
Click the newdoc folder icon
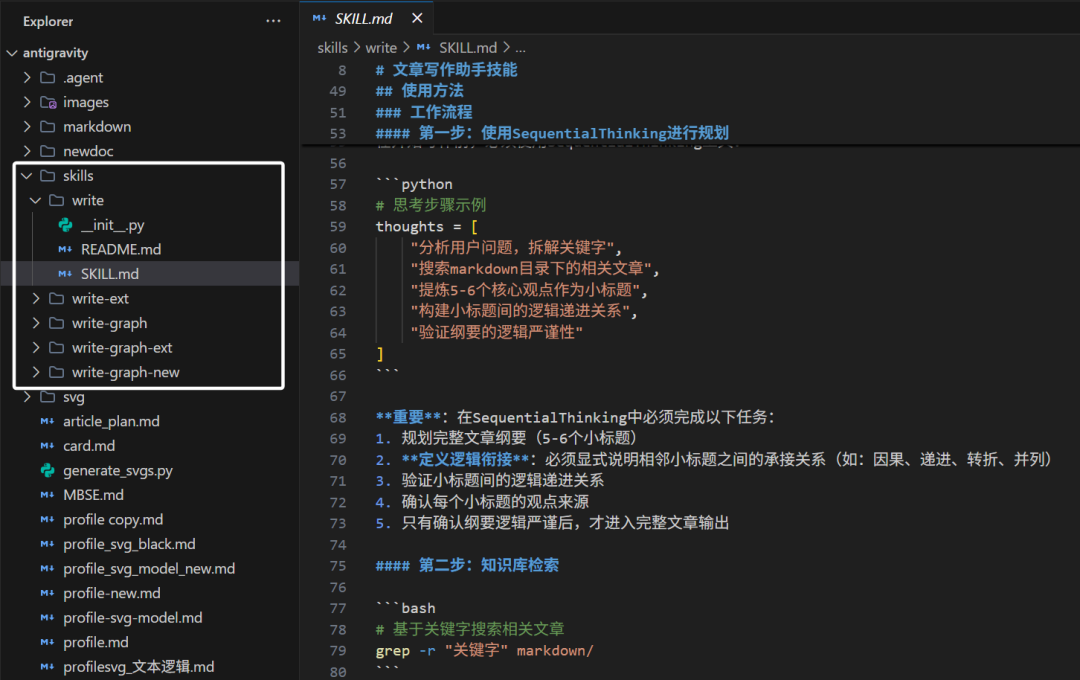(48, 151)
